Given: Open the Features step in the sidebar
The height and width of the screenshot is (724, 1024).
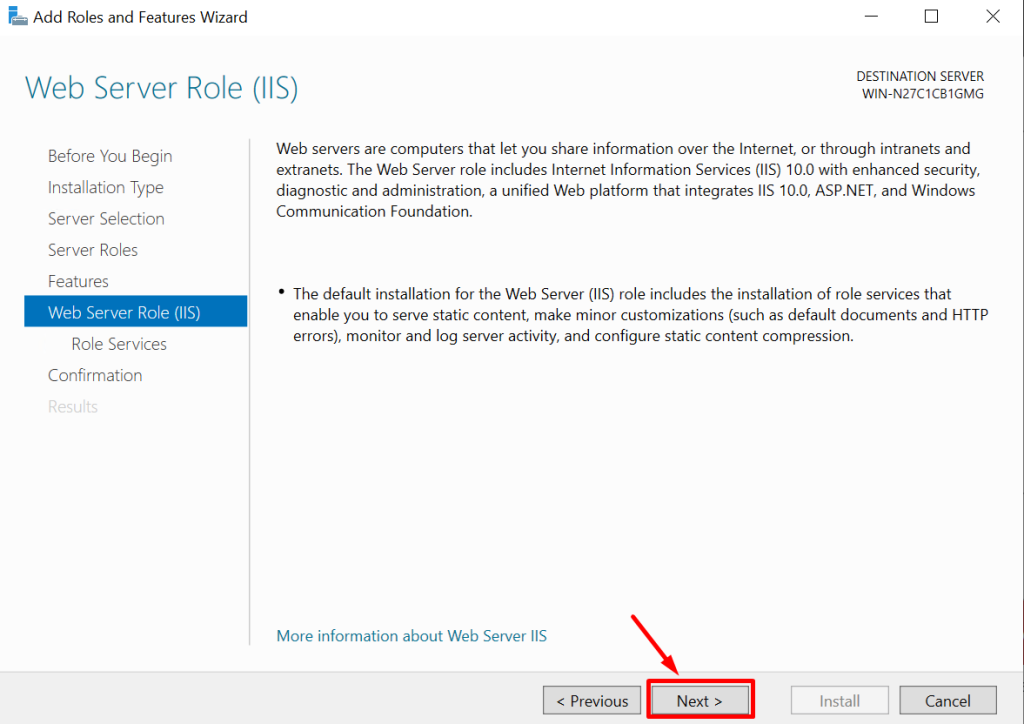Looking at the screenshot, I should coord(78,281).
